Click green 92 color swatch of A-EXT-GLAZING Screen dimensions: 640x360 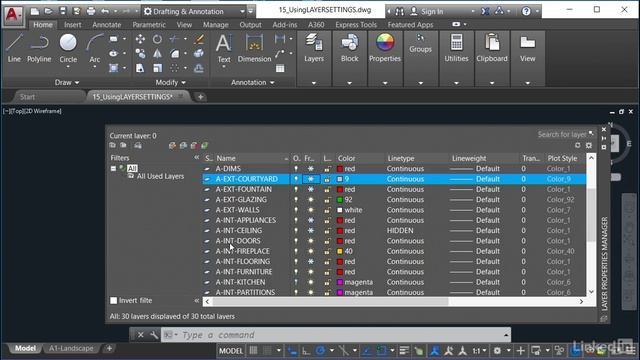click(340, 200)
